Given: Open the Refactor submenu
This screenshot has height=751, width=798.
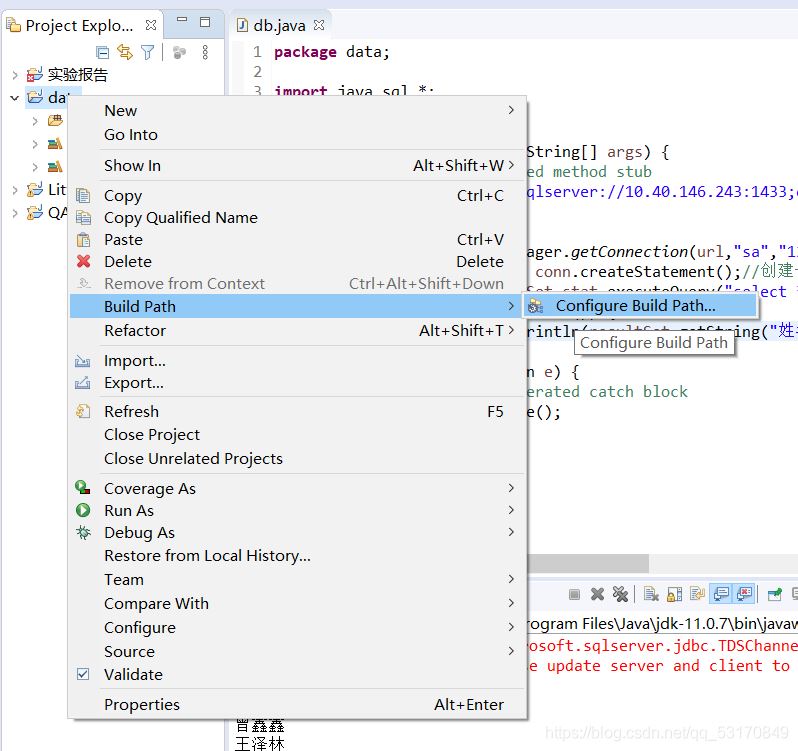Looking at the screenshot, I should pyautogui.click(x=297, y=331).
